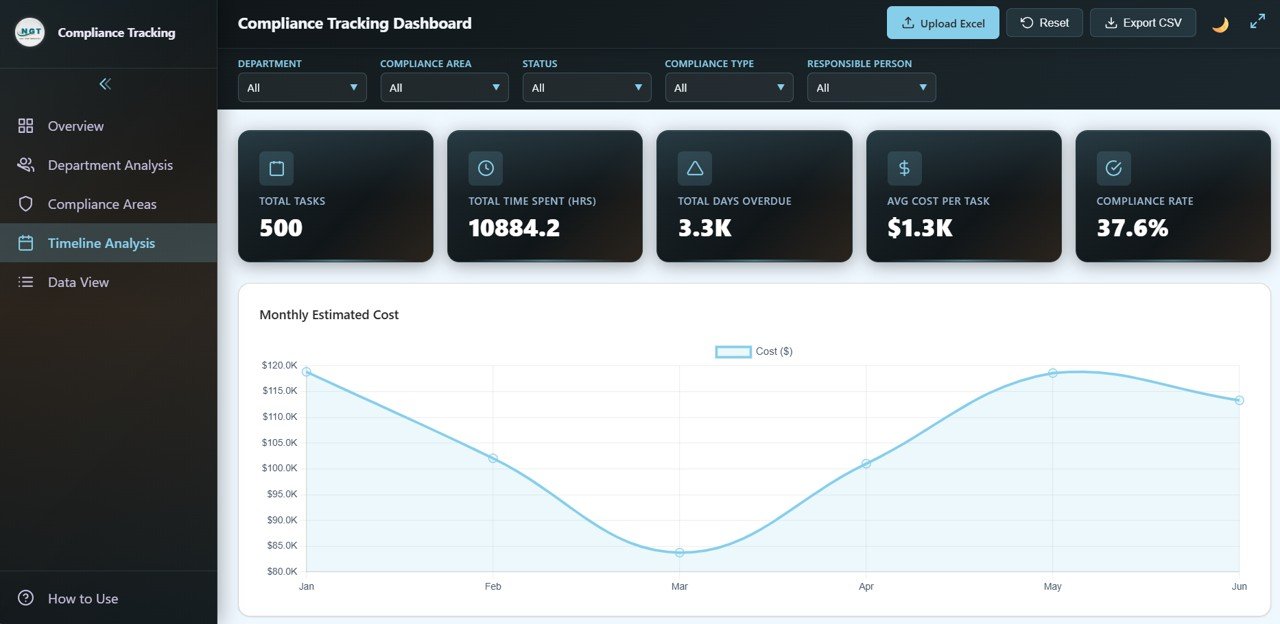Click the Export CSV button

point(1142,23)
